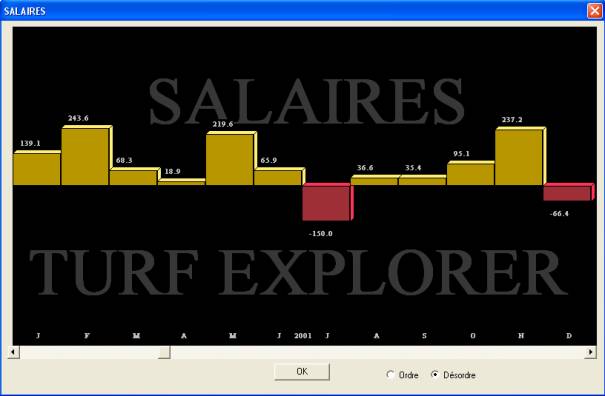Click the red -150.0 July bar

click(328, 202)
